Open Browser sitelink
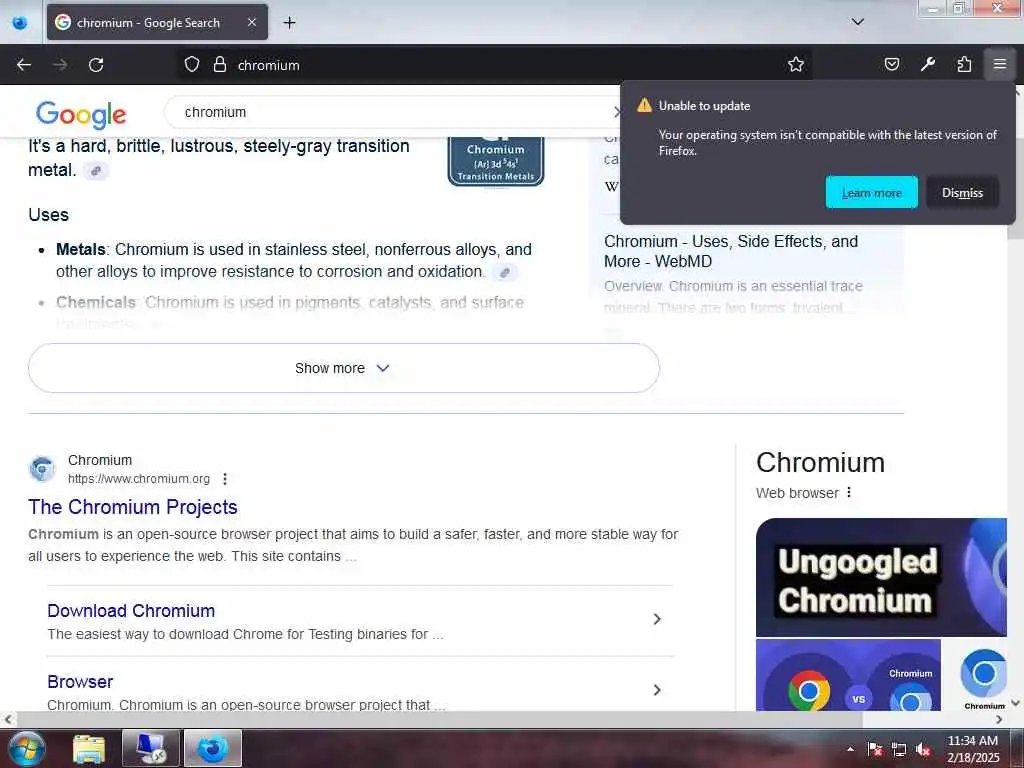 [80, 682]
